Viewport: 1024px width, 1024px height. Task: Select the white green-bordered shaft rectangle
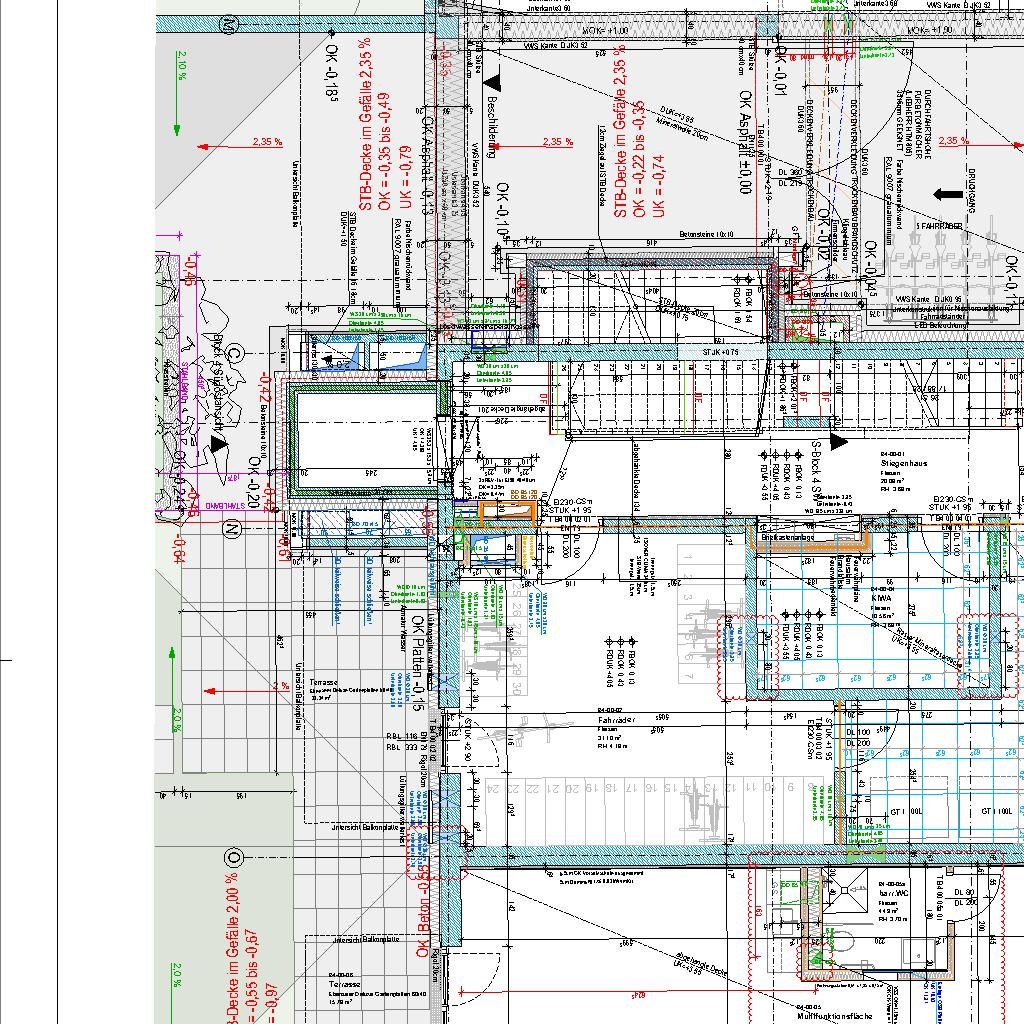(x=365, y=440)
